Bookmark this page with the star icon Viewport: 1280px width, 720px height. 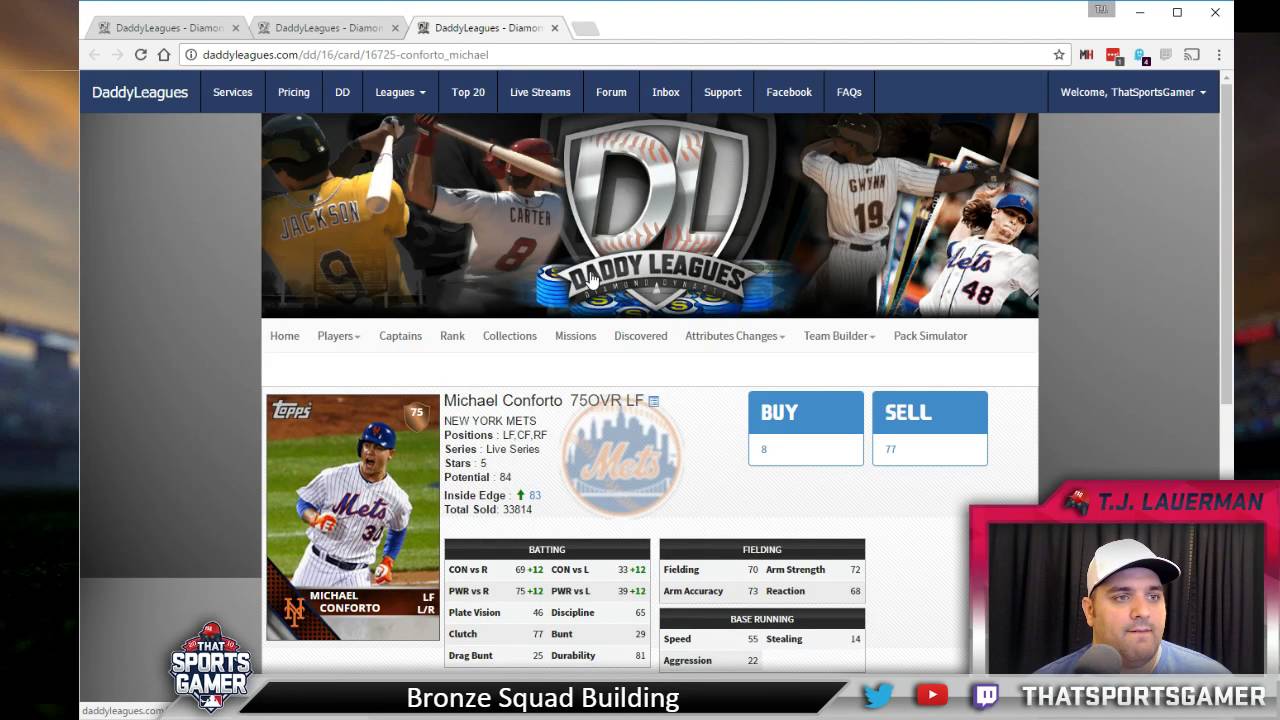1059,55
